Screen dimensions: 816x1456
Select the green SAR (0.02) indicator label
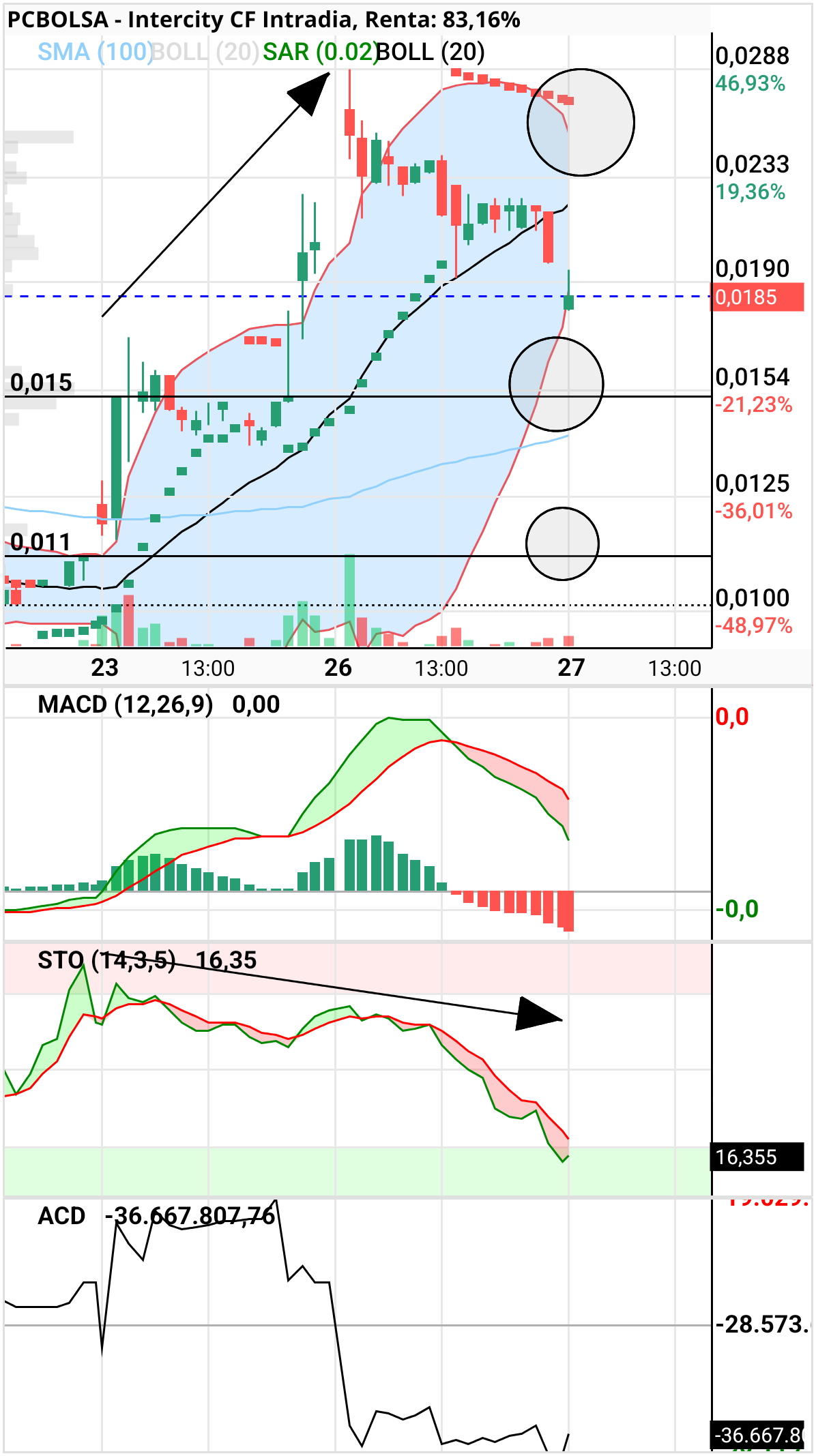[x=320, y=52]
